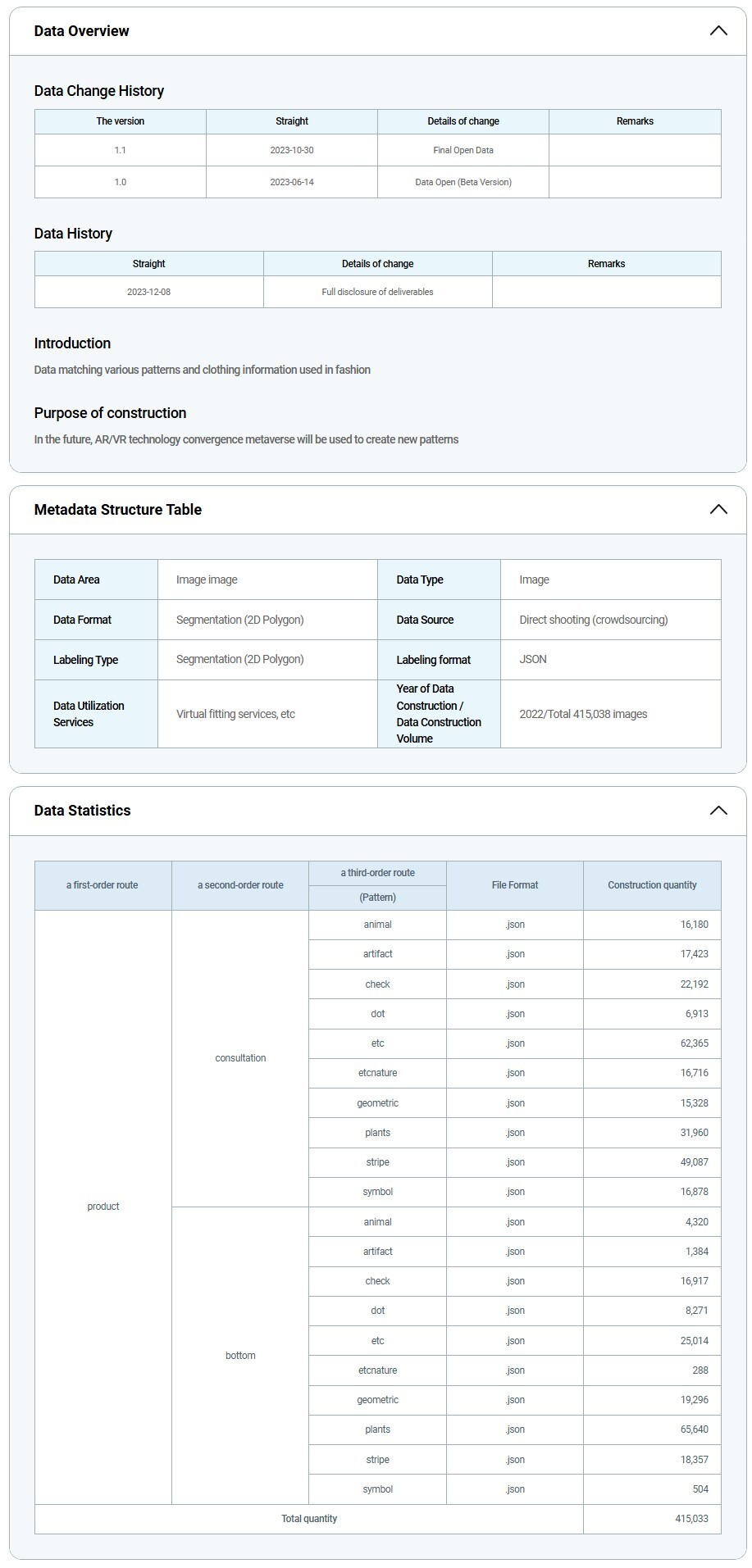Collapse the Metadata Structure Table chevron
Screen dimensions: 752x1568
pyautogui.click(x=718, y=509)
